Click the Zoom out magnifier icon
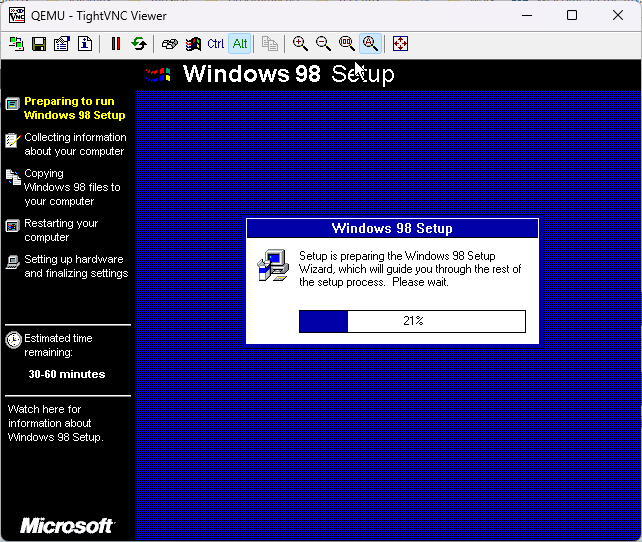Screen dimensions: 642x542 [323, 44]
